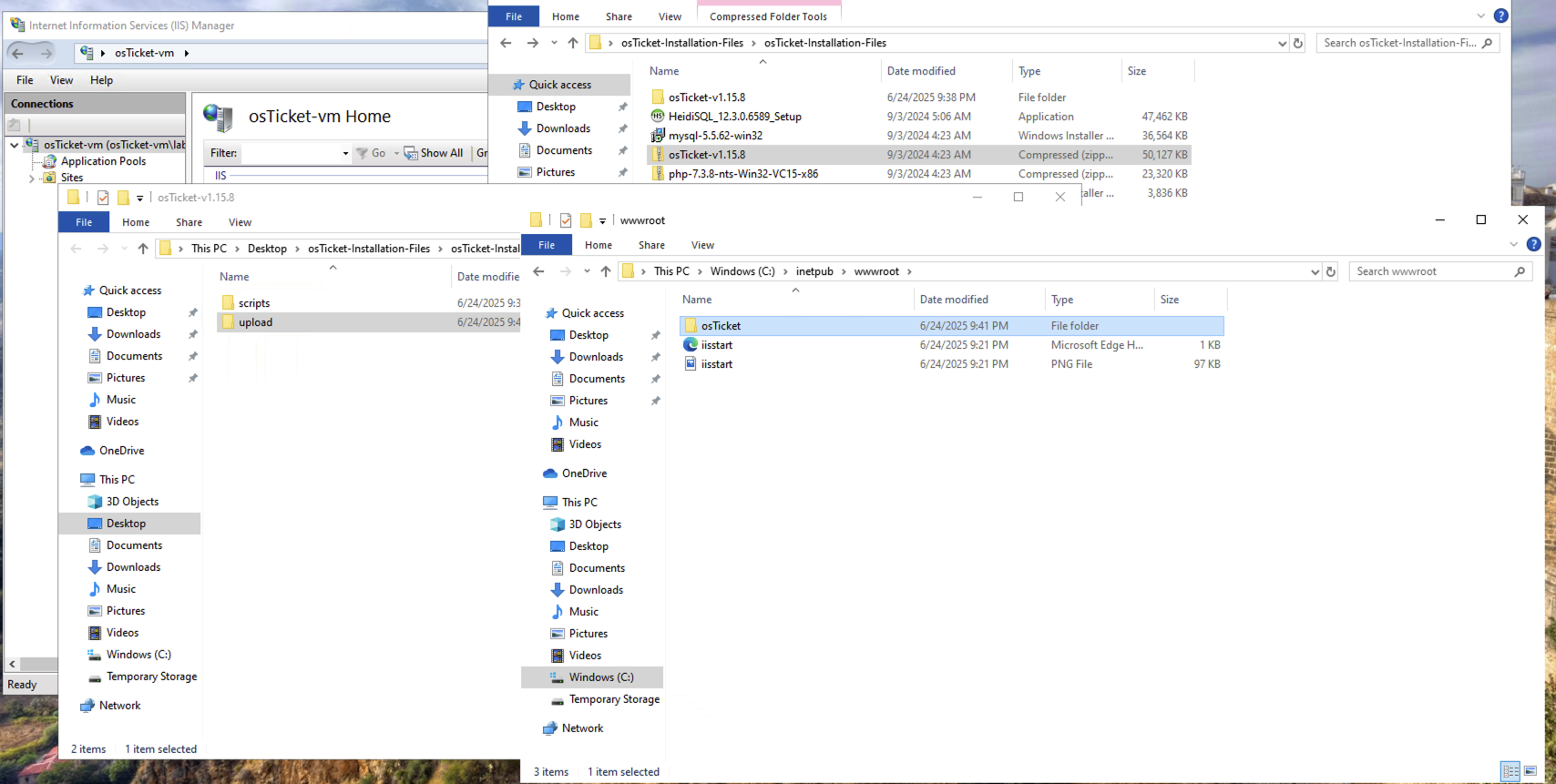Click Go in IIS filter bar

372,153
